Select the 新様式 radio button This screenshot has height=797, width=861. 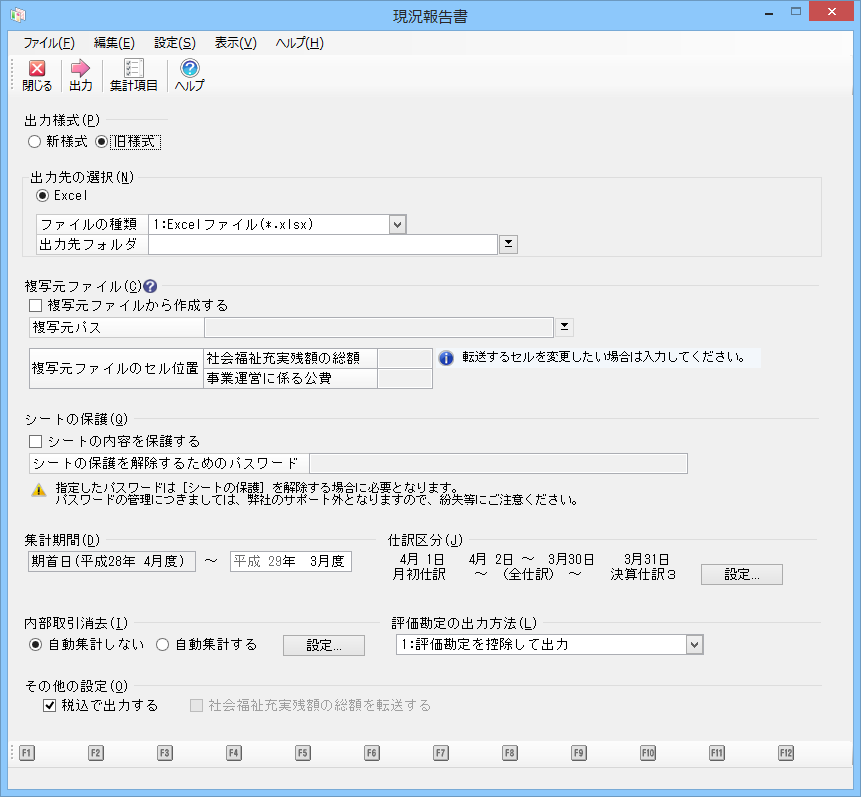pos(34,142)
